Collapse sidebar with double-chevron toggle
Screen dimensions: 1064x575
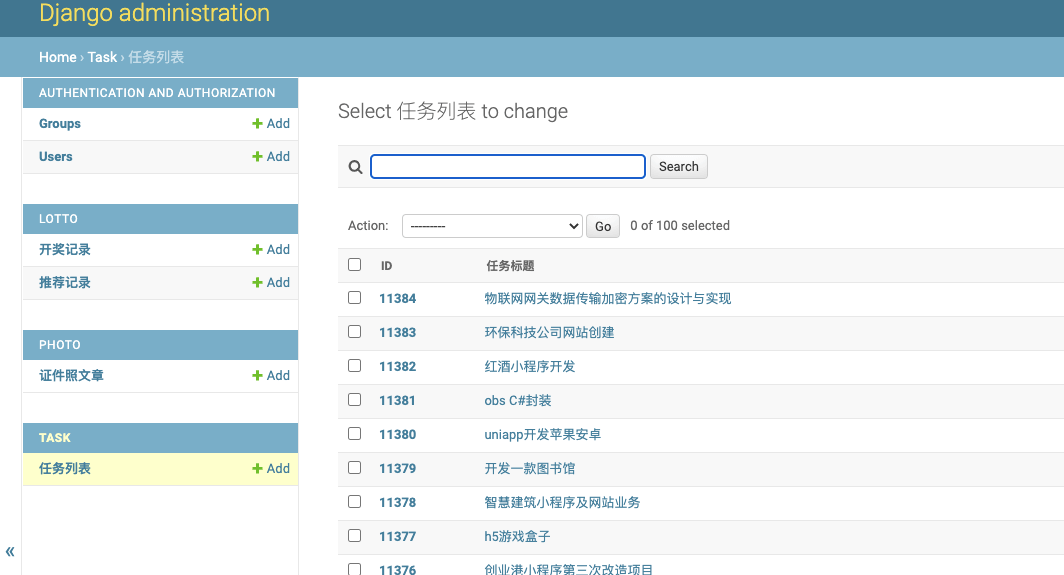tap(10, 551)
